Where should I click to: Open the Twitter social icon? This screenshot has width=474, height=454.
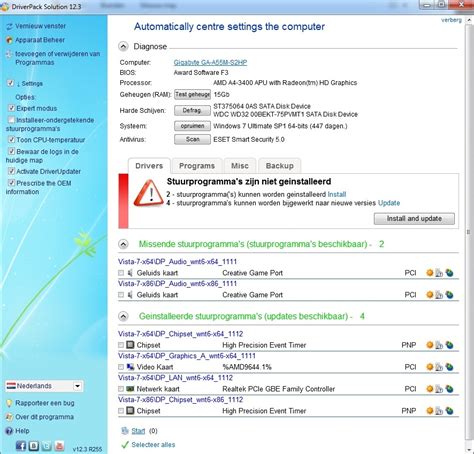click(46, 445)
